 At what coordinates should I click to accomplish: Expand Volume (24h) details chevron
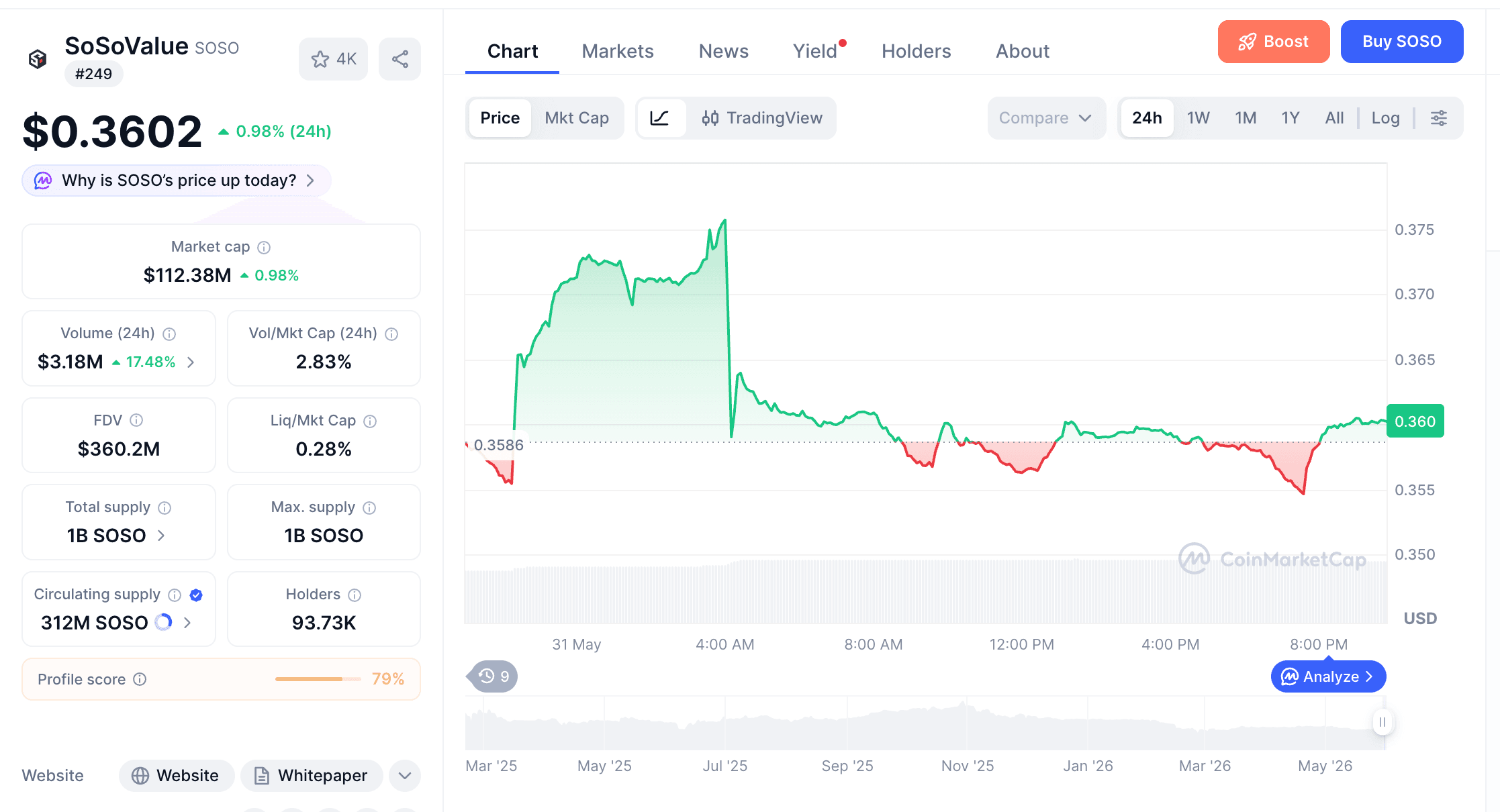click(x=191, y=362)
